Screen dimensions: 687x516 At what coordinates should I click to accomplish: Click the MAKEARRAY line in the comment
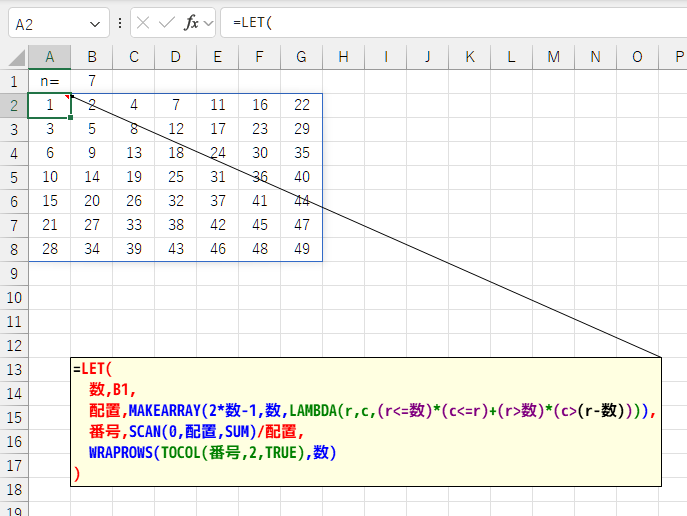(x=372, y=411)
